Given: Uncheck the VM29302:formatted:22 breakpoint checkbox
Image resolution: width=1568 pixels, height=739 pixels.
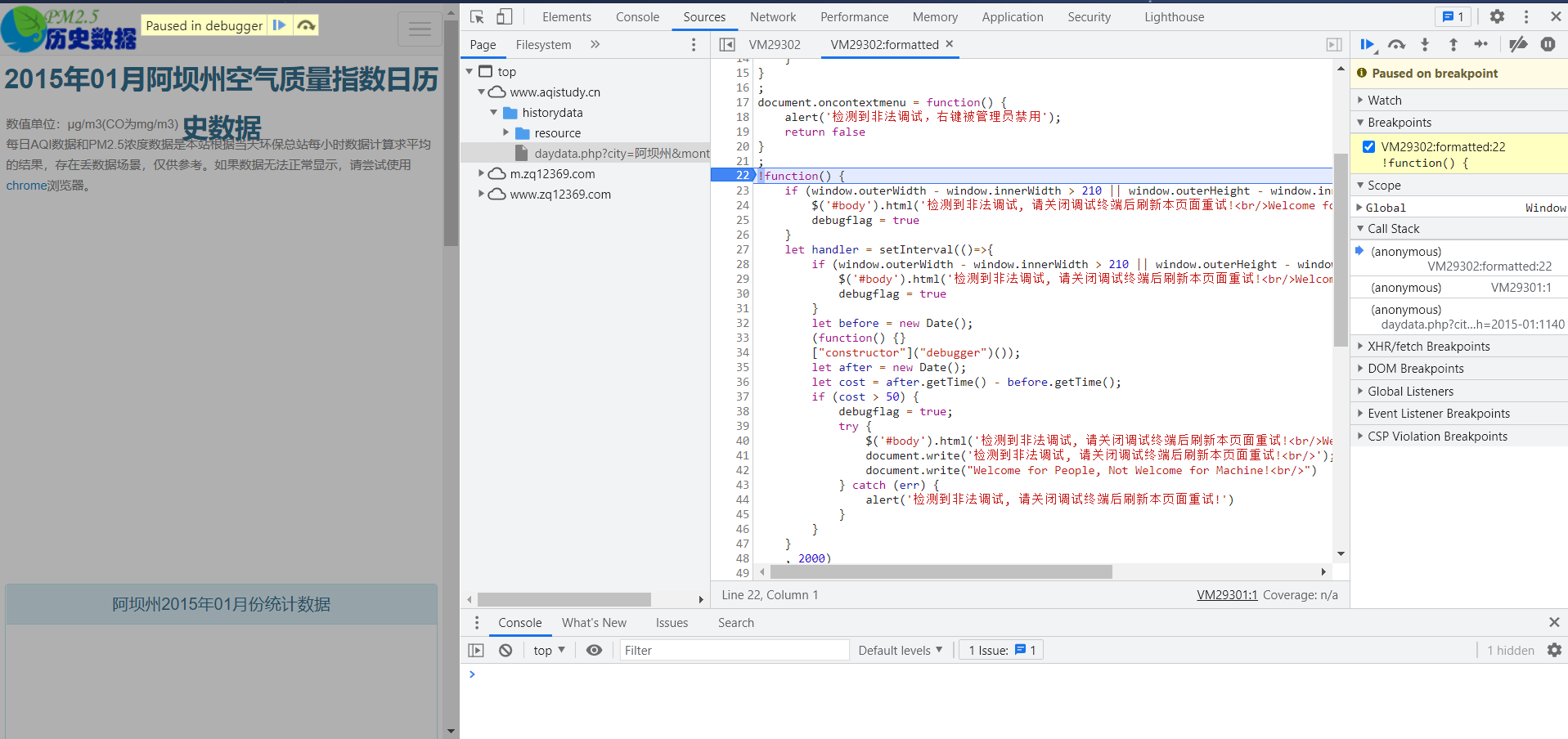Looking at the screenshot, I should point(1368,147).
